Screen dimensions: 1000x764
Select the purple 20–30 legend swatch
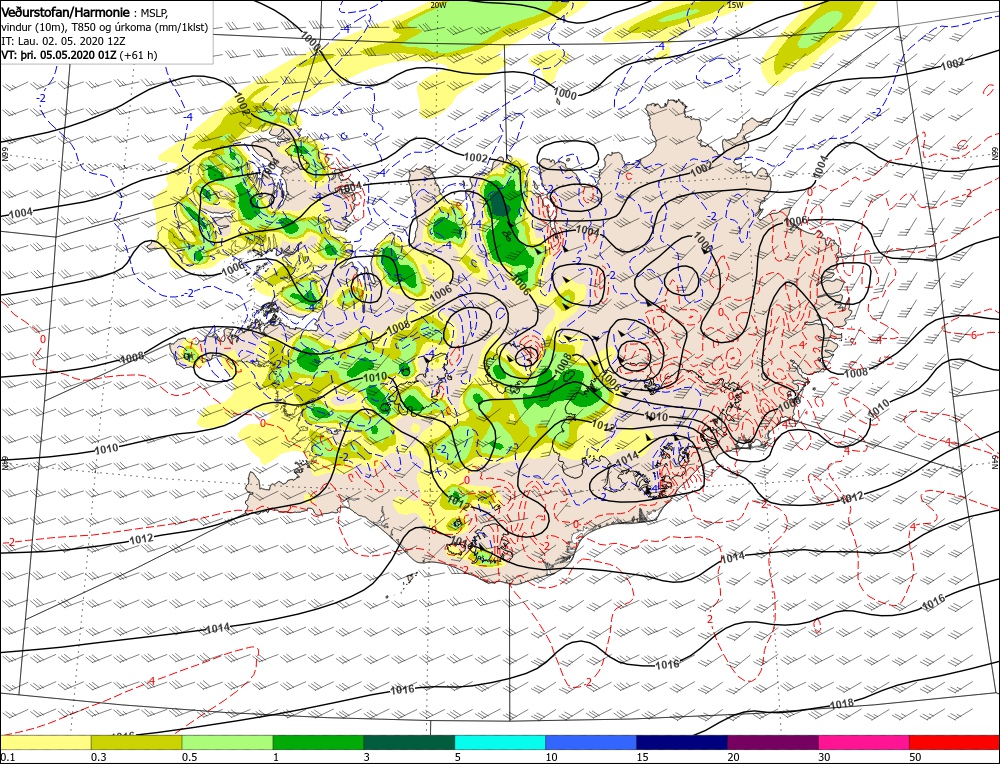coord(772,742)
